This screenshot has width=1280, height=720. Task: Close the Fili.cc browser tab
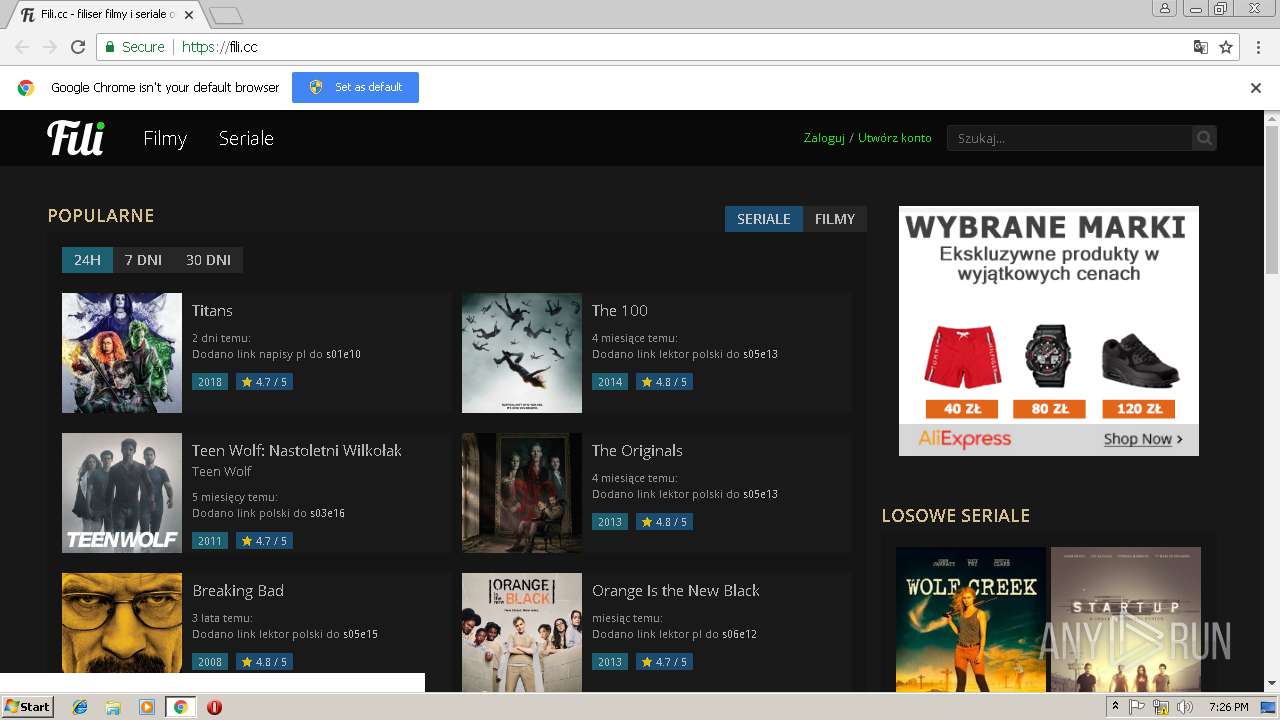[189, 15]
